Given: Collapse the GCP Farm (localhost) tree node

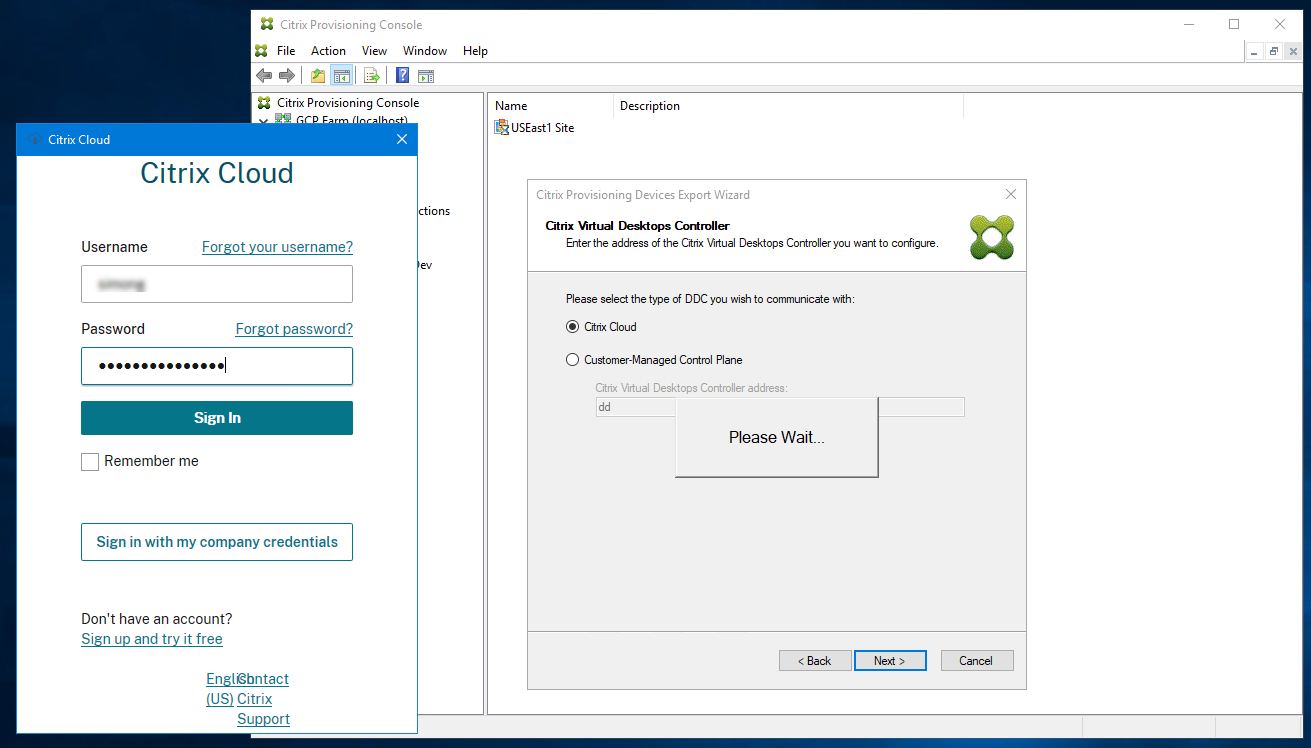Looking at the screenshot, I should click(263, 120).
